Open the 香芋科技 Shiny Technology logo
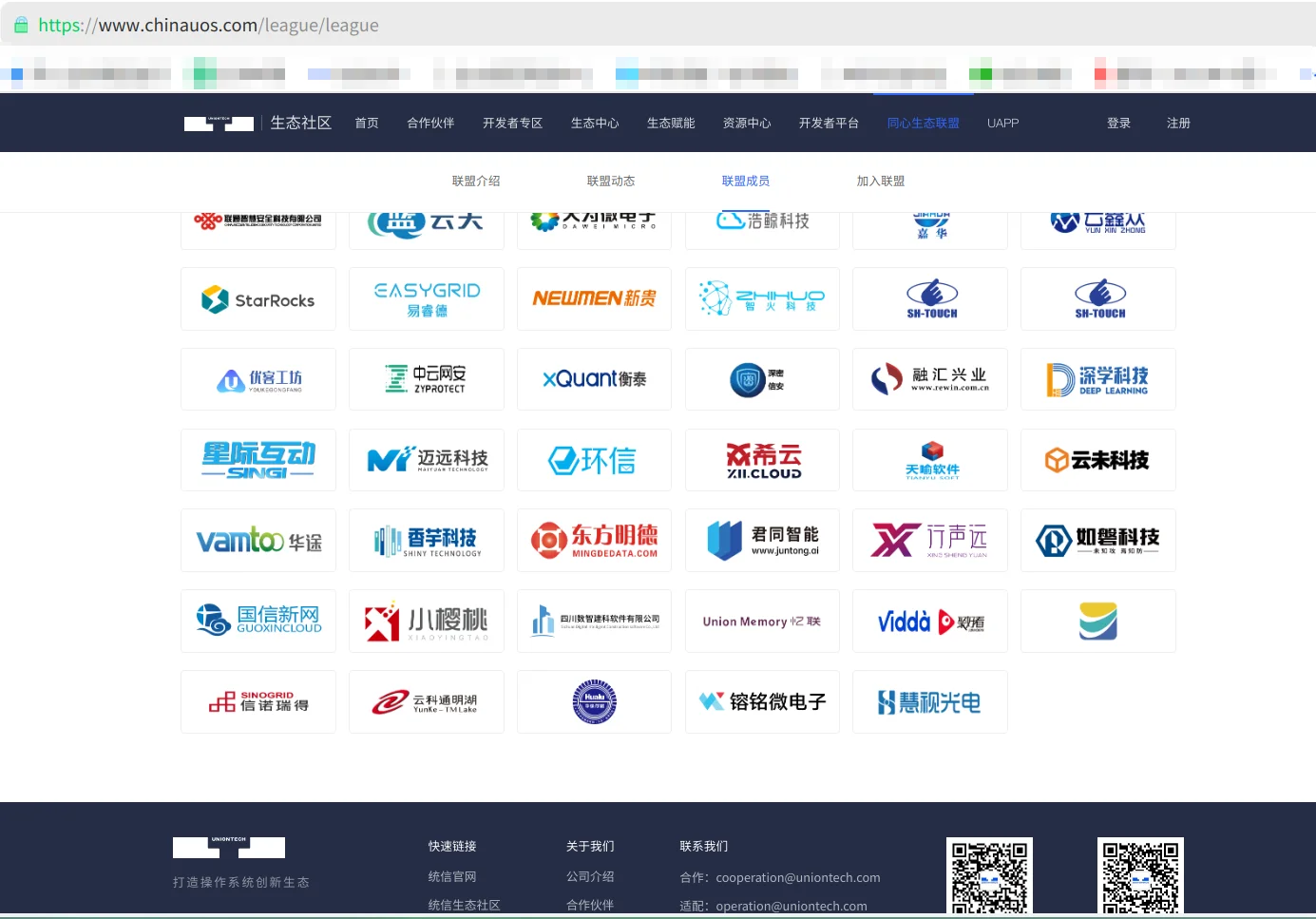The width and height of the screenshot is (1316, 919). coord(427,541)
